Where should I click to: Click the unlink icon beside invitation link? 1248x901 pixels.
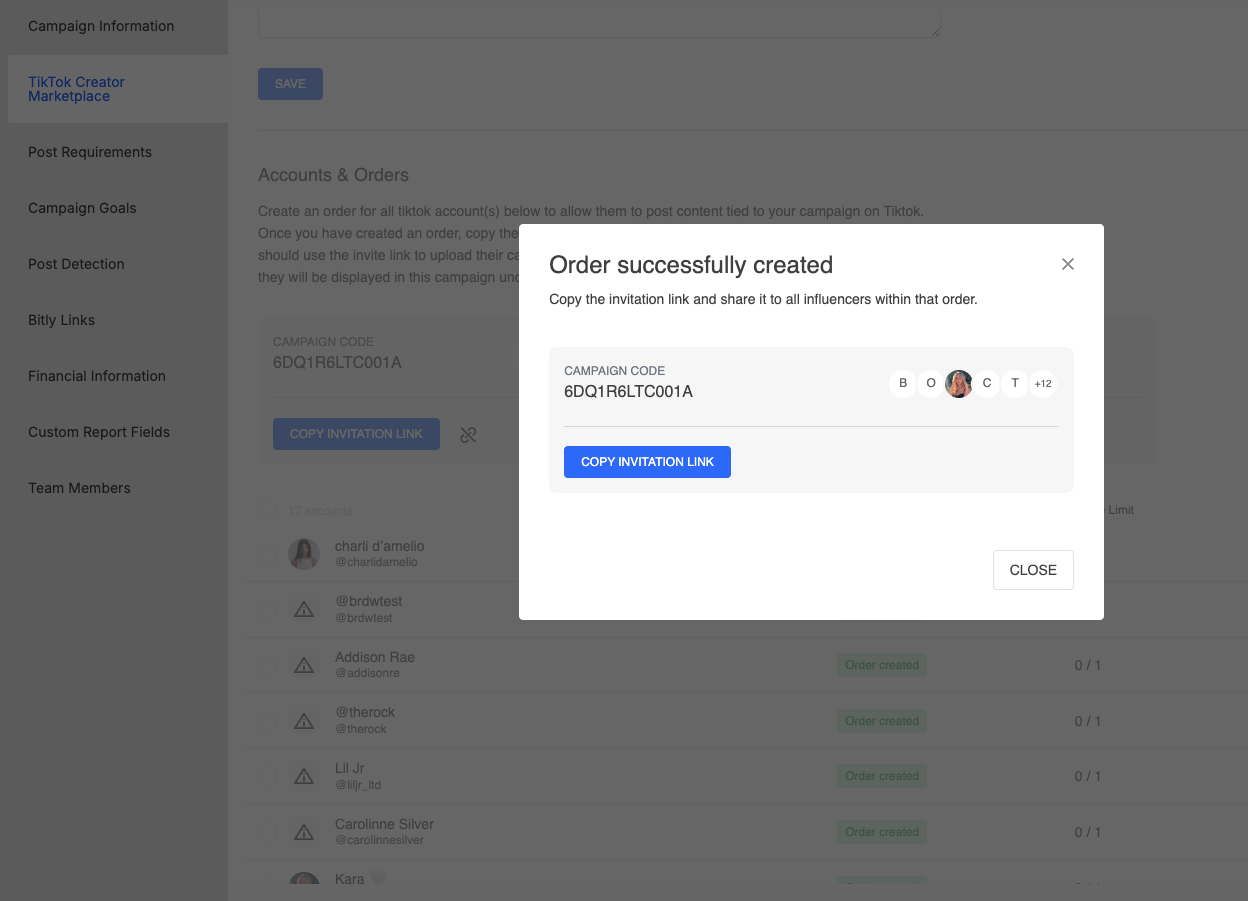[468, 435]
